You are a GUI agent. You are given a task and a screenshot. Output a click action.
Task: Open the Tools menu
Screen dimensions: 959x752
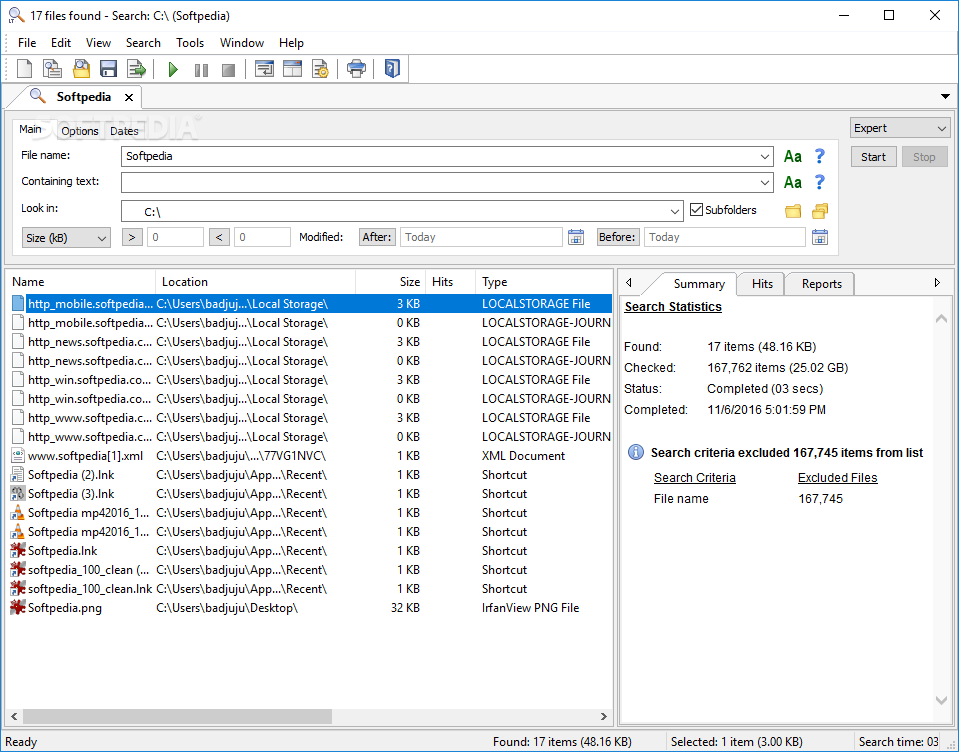pos(190,43)
